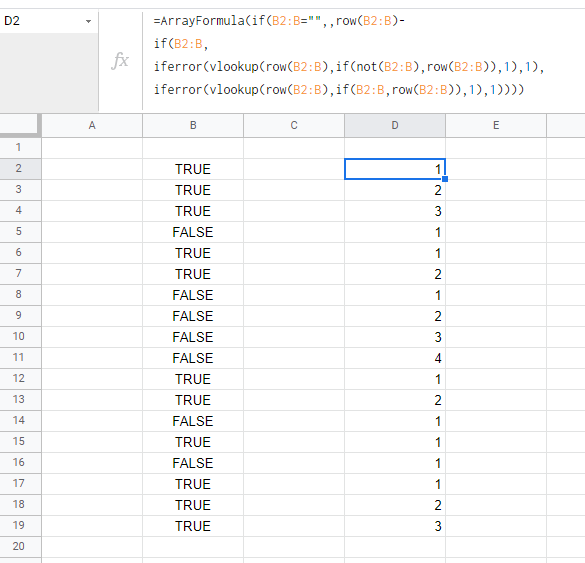Image resolution: width=585 pixels, height=563 pixels.
Task: Select column A header
Action: [x=92, y=125]
